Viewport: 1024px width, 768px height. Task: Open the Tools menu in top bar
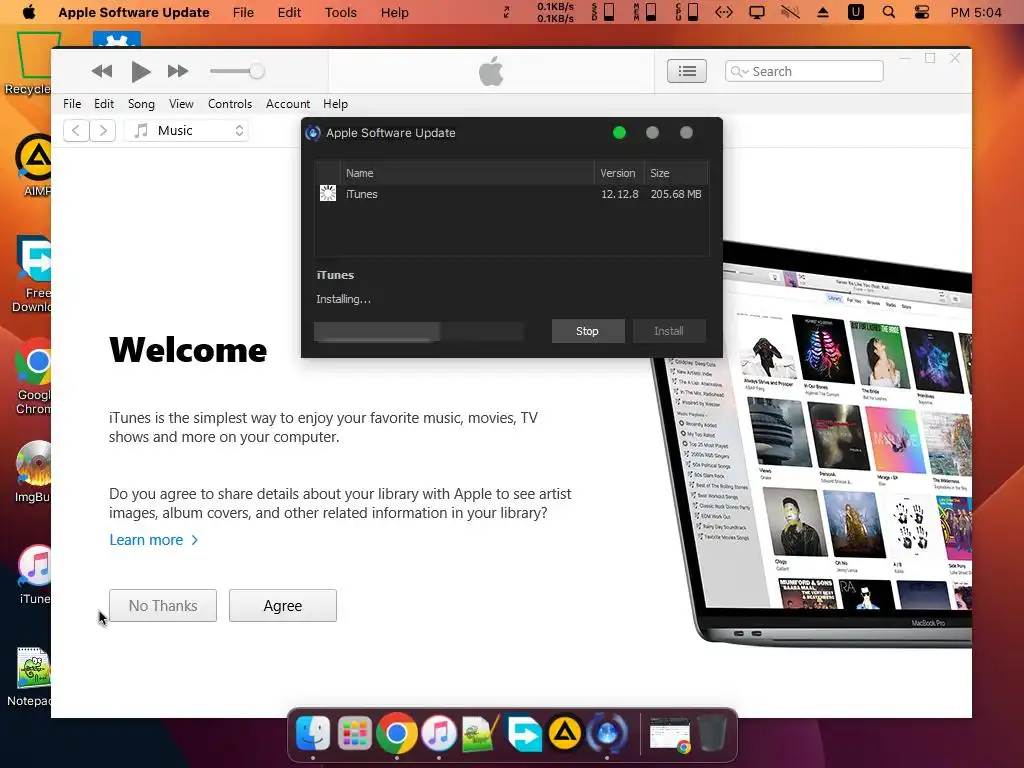coord(341,12)
